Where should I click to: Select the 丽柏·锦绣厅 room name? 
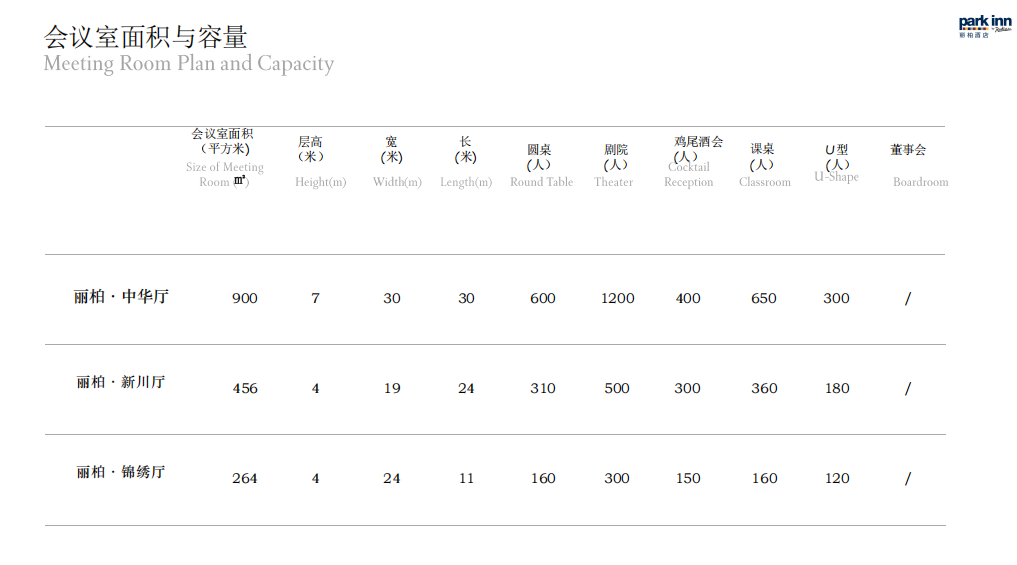(121, 472)
